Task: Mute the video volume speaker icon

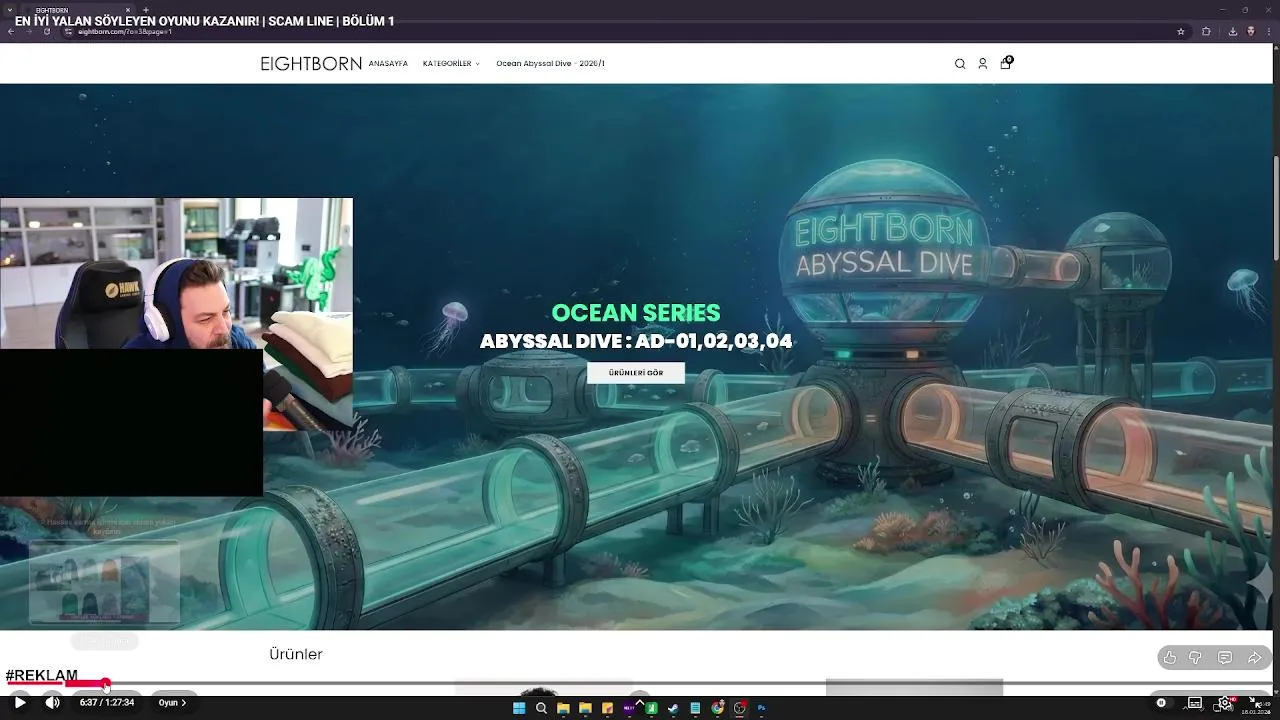Action: 53,702
